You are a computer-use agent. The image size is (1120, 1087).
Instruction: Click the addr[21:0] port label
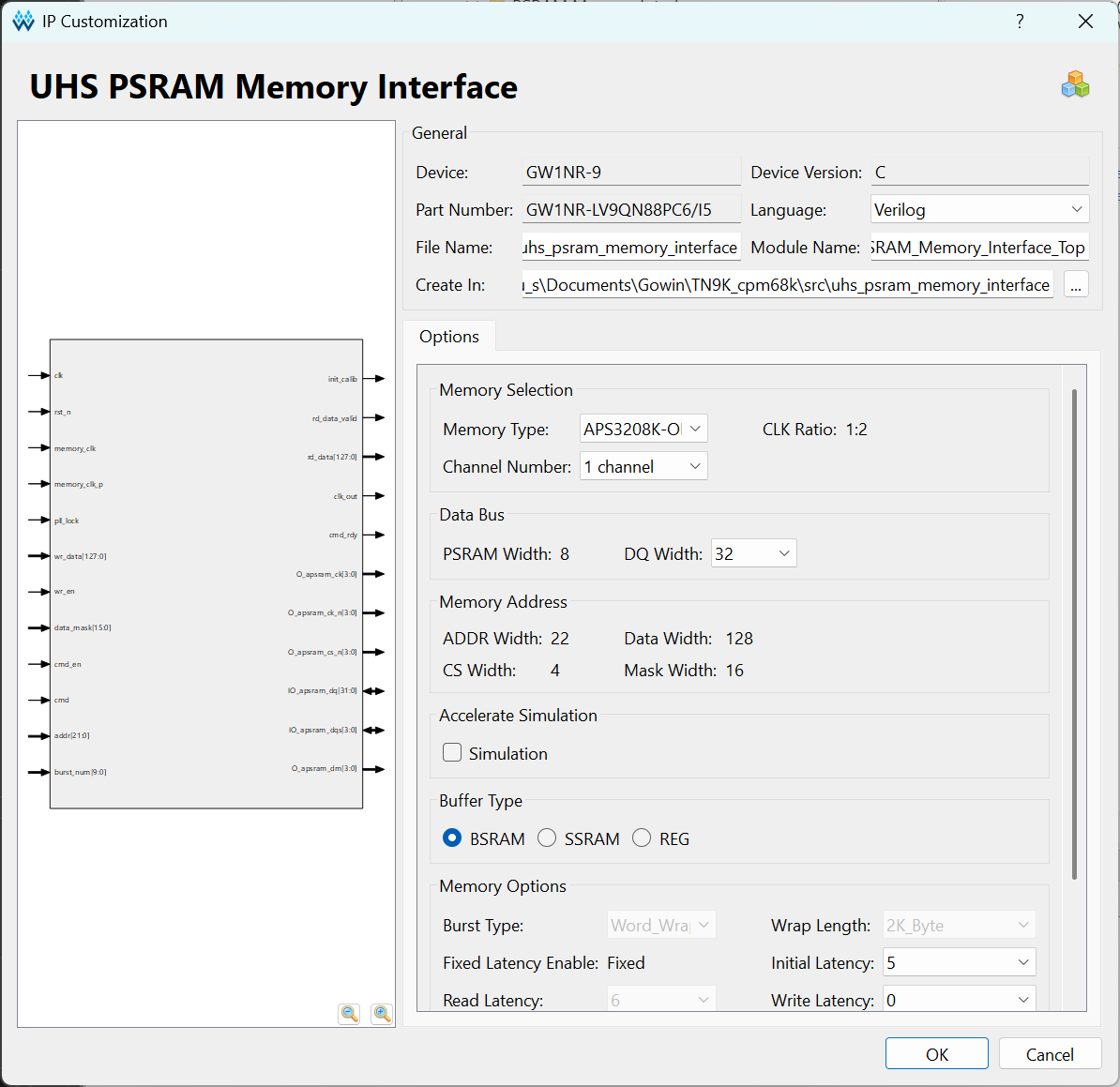pyautogui.click(x=71, y=735)
